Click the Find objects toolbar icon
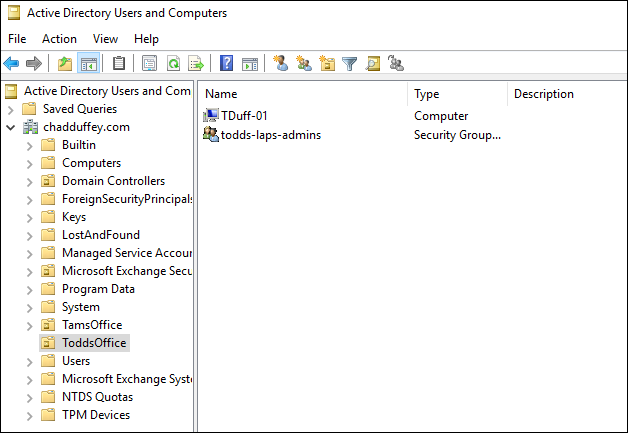Screen dimensions: 628x433 tap(373, 63)
